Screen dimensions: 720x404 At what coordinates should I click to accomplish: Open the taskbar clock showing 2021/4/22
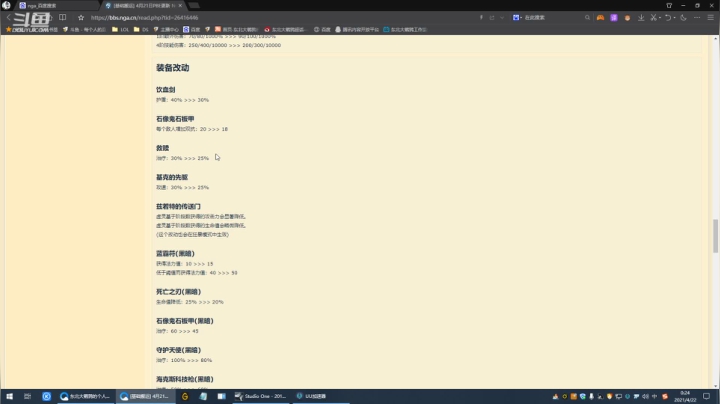(685, 396)
